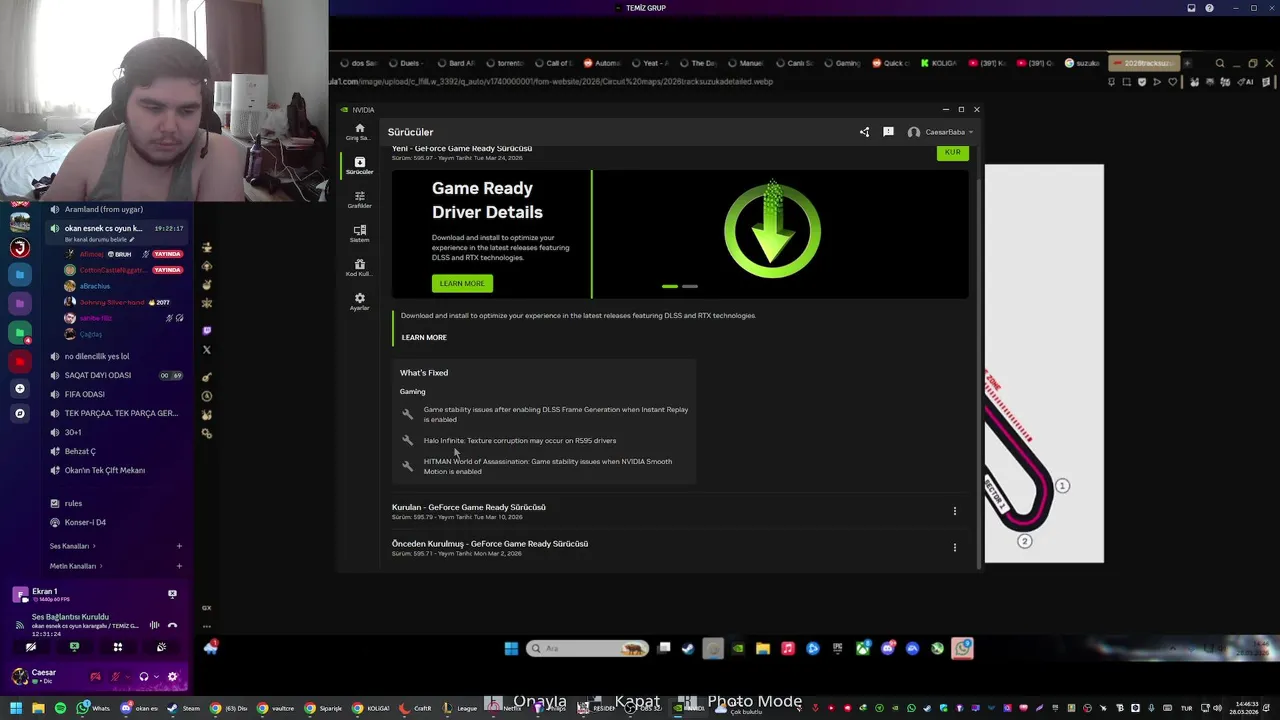Add channel to Ses Kanalları with plus
Screen dimensions: 1280x720
point(179,546)
